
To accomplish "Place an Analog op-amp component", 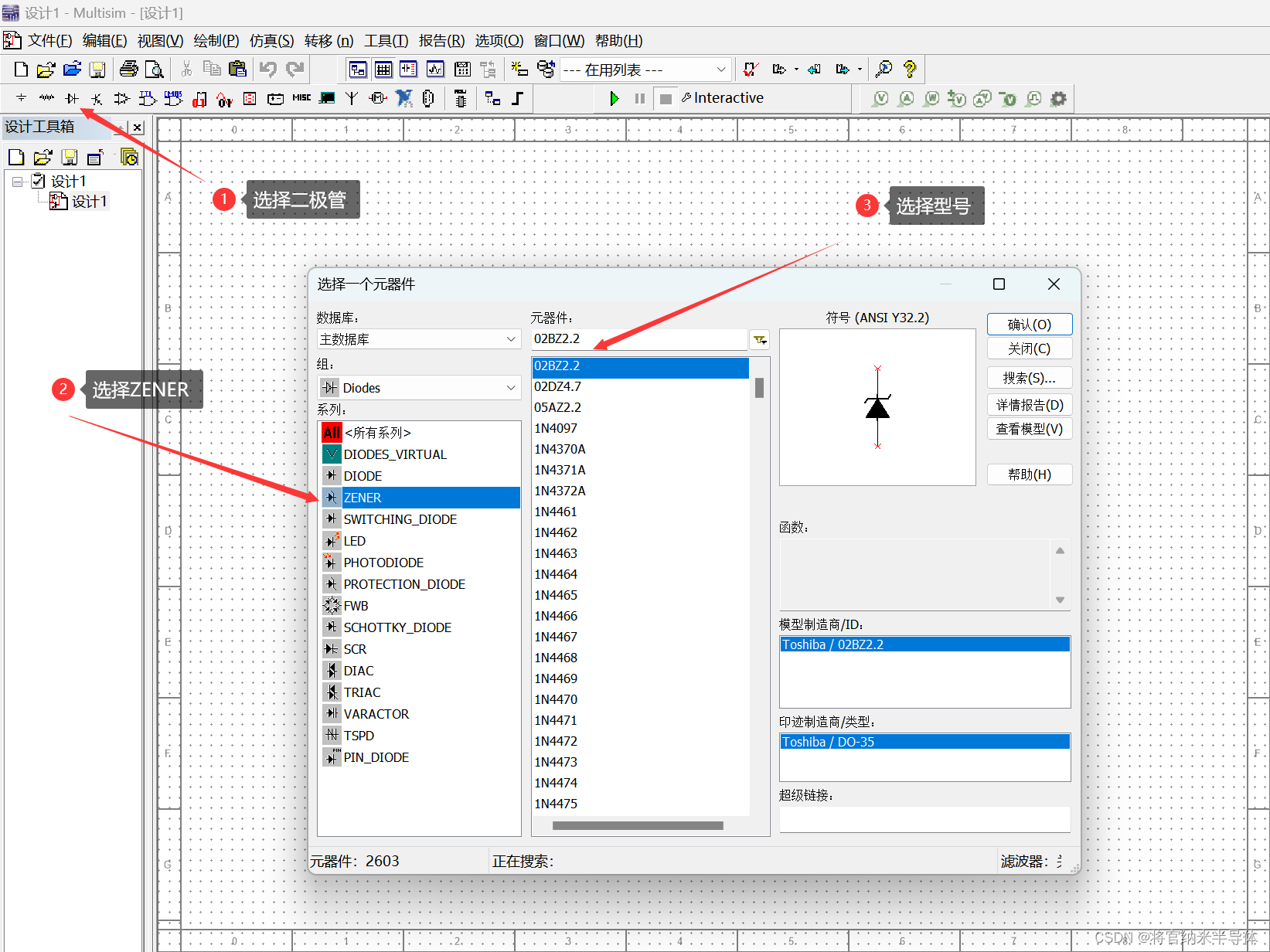I will tap(122, 98).
